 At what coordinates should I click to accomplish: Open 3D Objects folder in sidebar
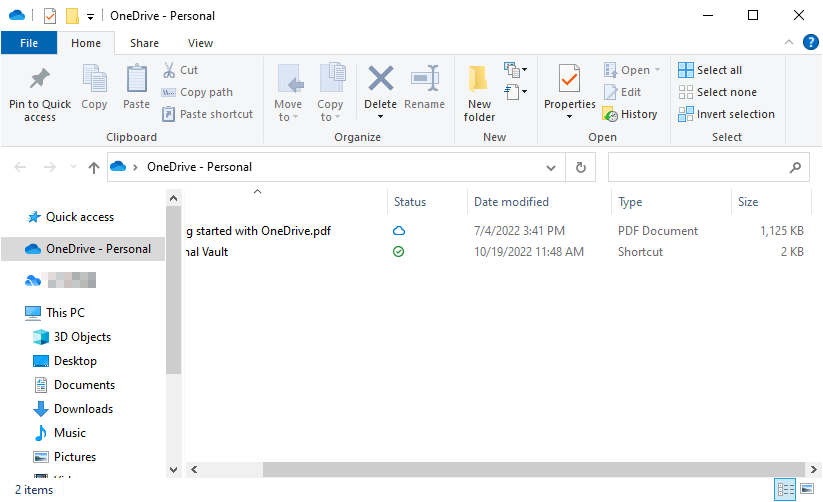click(x=72, y=337)
